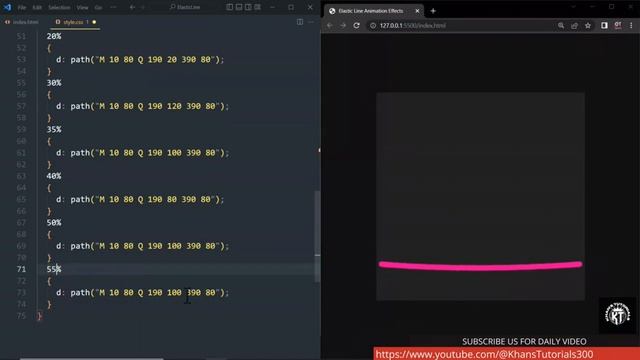Share this page icon in address bar
640x360 pixels.
click(574, 25)
